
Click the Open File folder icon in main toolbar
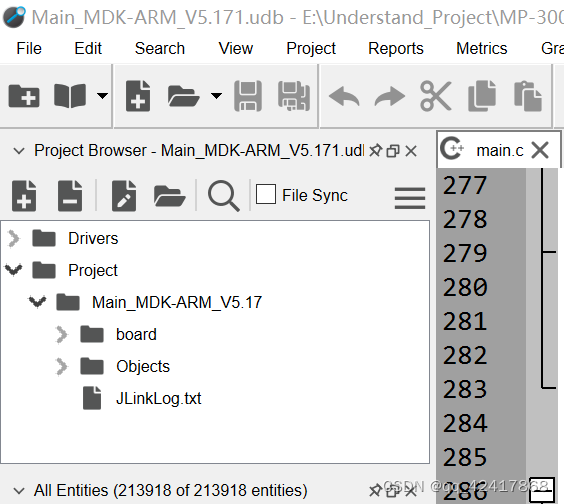point(183,96)
